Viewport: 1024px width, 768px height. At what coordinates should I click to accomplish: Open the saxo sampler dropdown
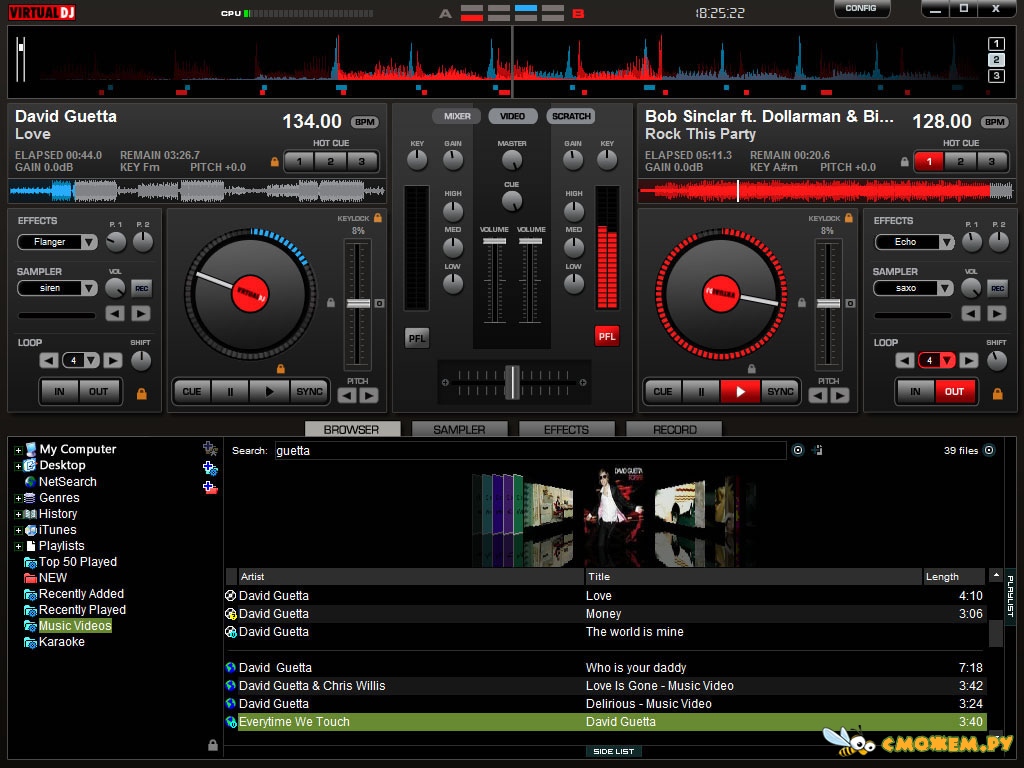pyautogui.click(x=946, y=288)
